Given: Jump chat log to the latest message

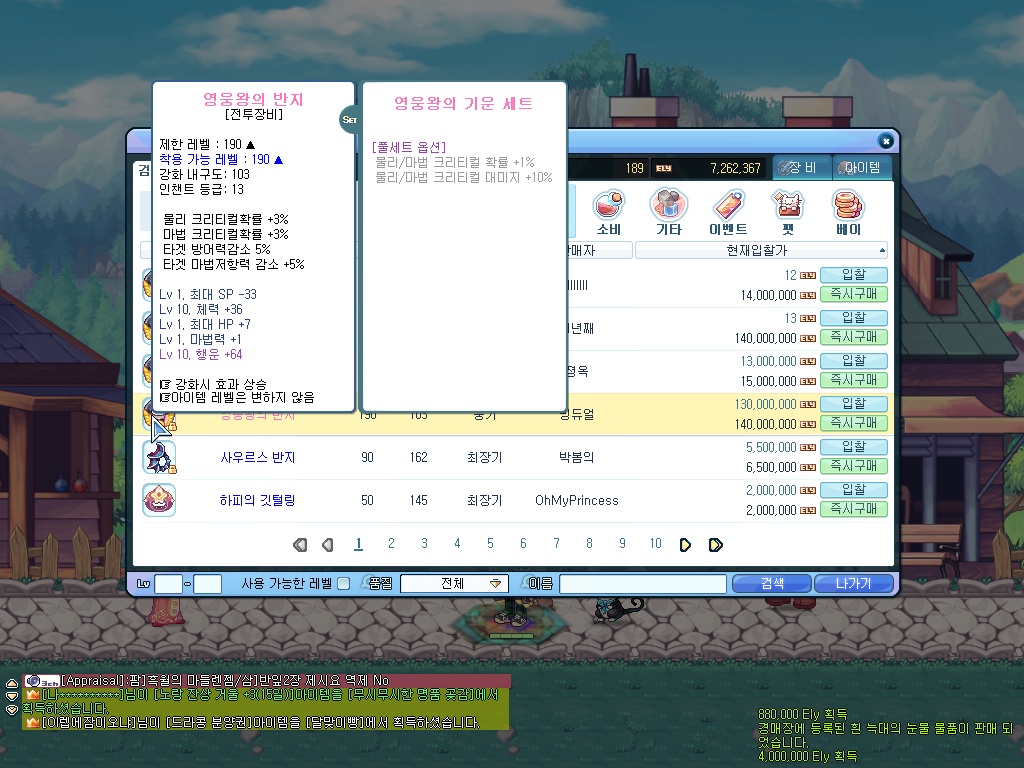Looking at the screenshot, I should pyautogui.click(x=12, y=710).
